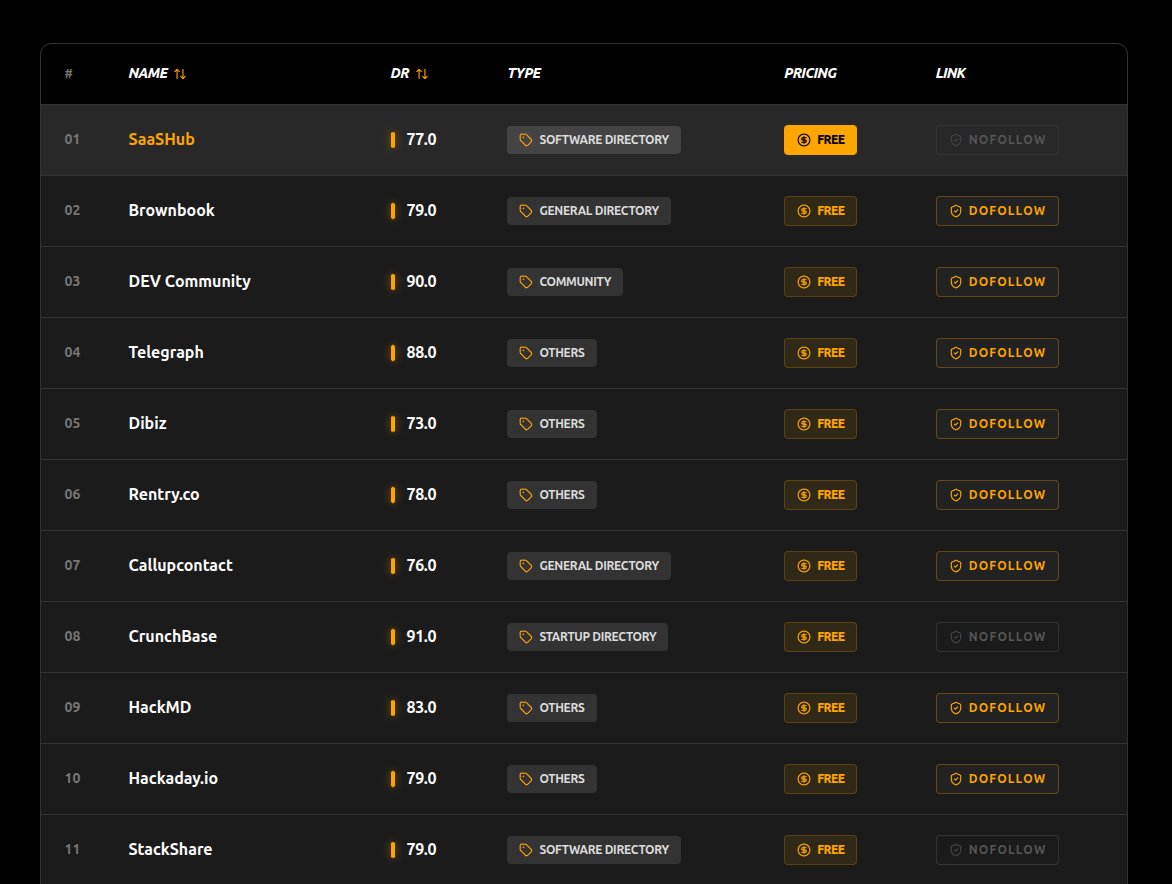Open the SaaSHub directory link

click(x=161, y=139)
